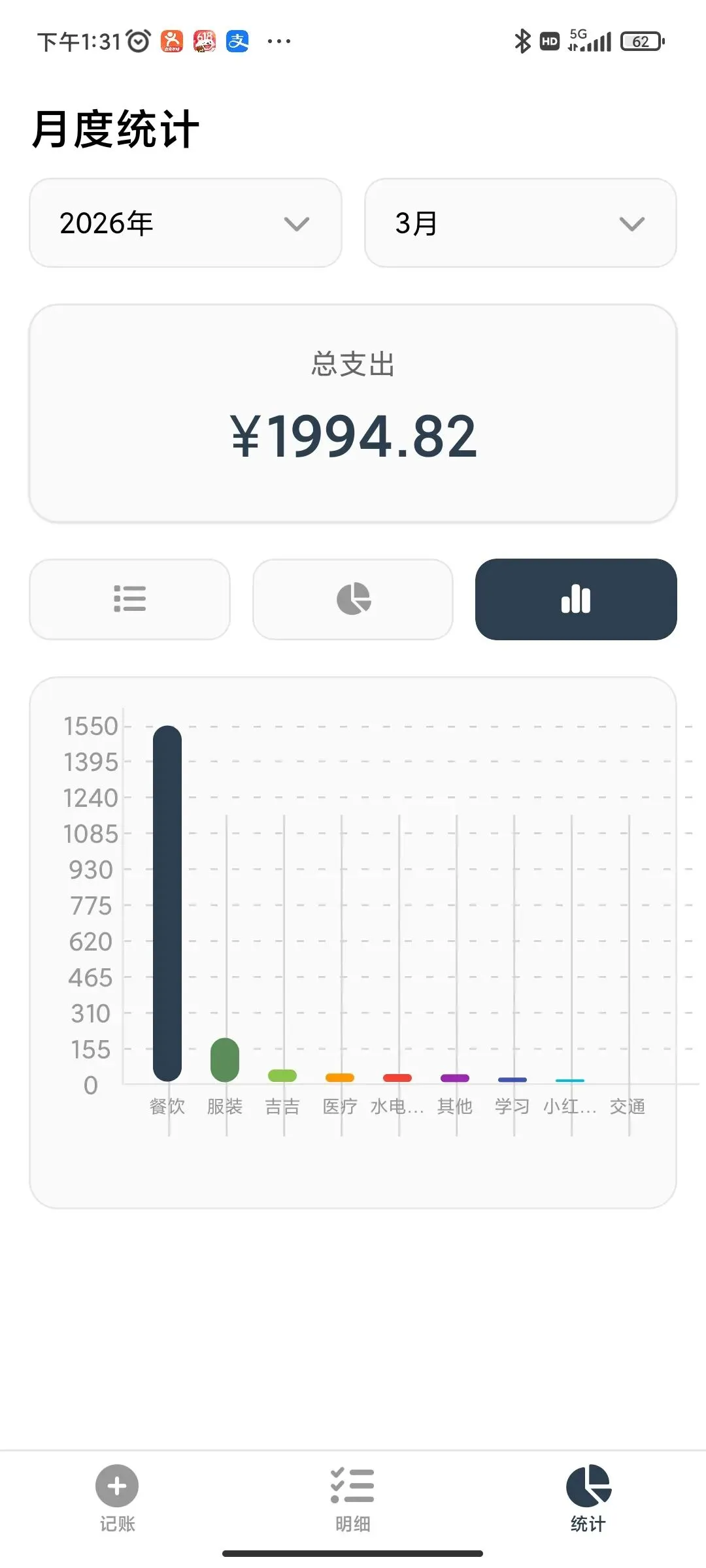Open the 3月 month dropdown
This screenshot has height=1568, width=706.
[x=520, y=223]
